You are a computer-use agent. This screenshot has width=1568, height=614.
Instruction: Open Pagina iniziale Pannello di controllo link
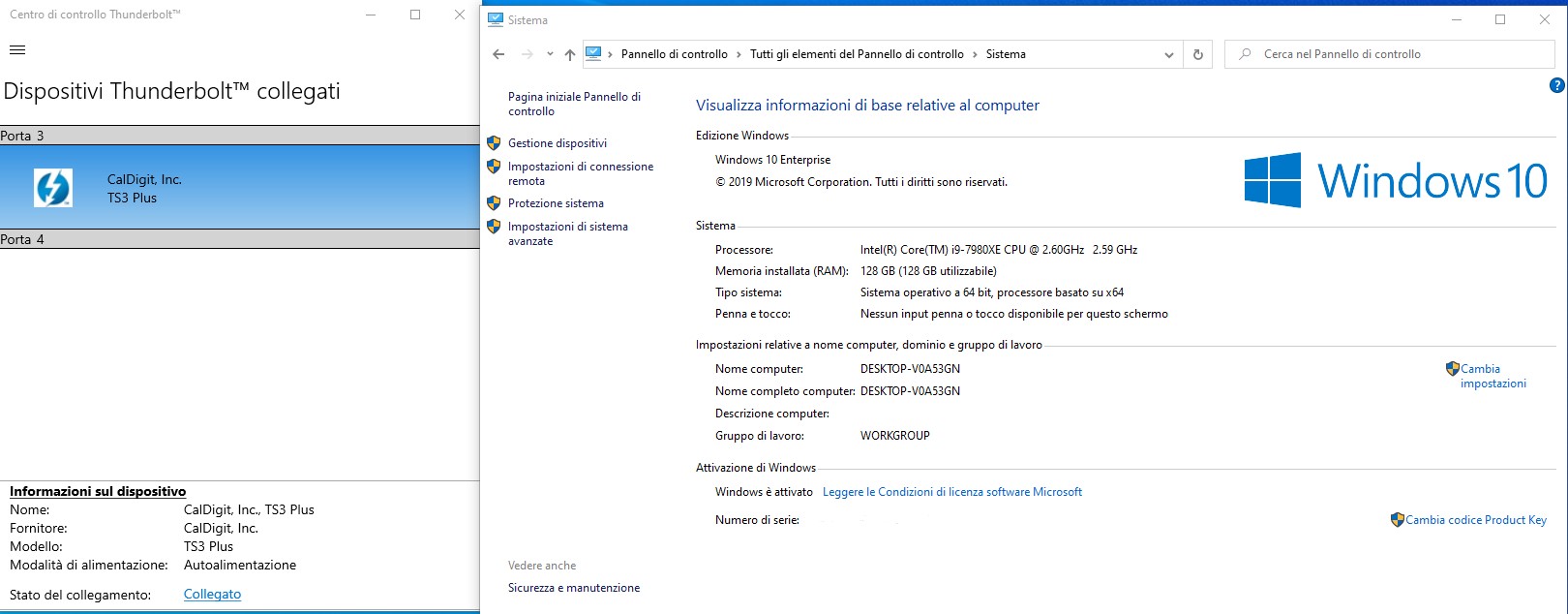574,104
